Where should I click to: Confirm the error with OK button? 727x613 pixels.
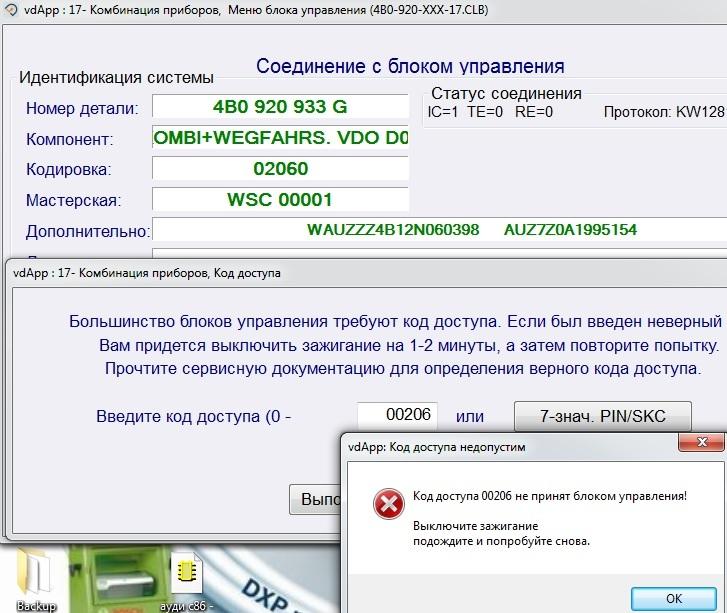tap(674, 599)
